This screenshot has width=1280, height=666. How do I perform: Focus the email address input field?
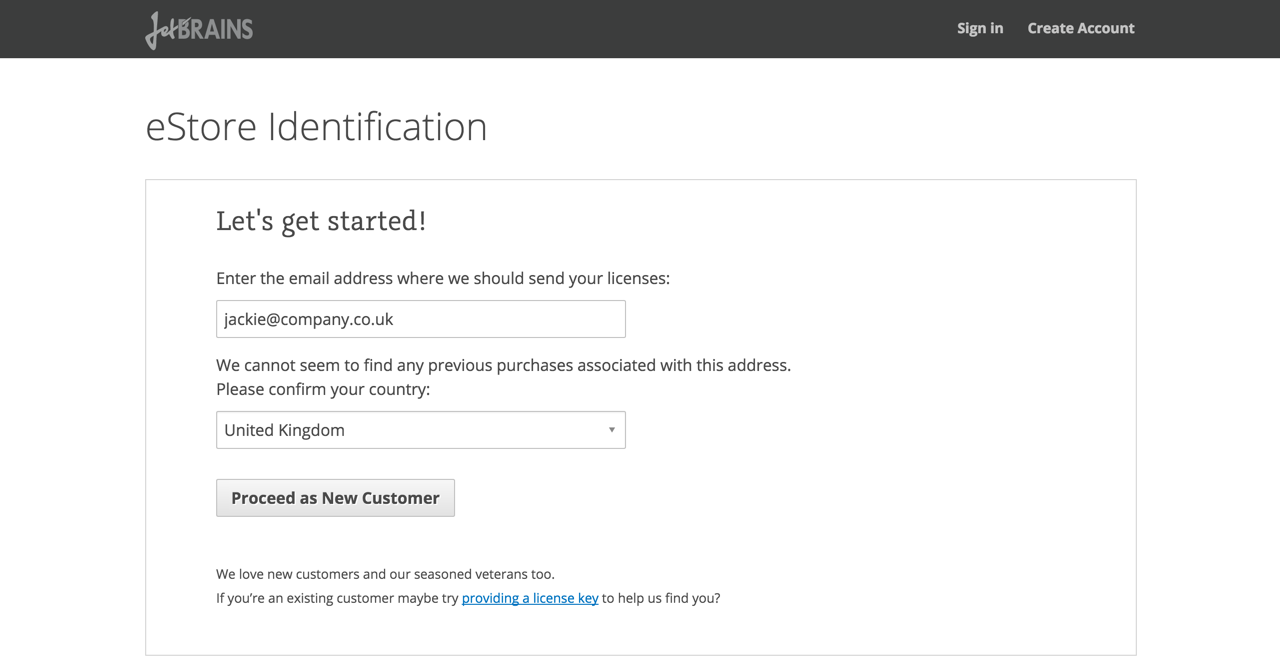[420, 319]
